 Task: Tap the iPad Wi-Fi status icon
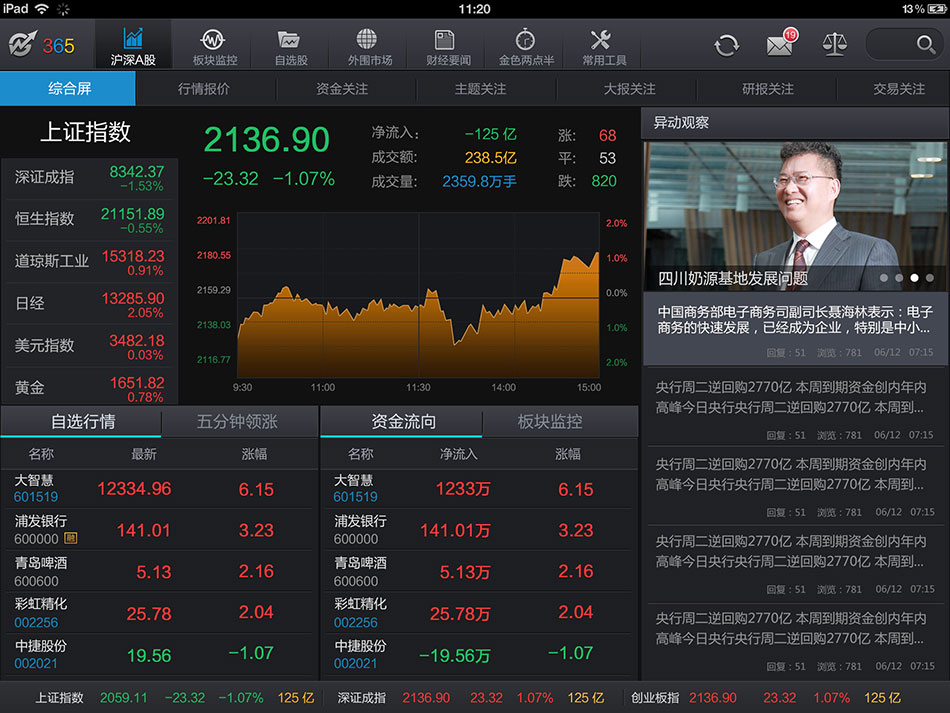tap(42, 8)
